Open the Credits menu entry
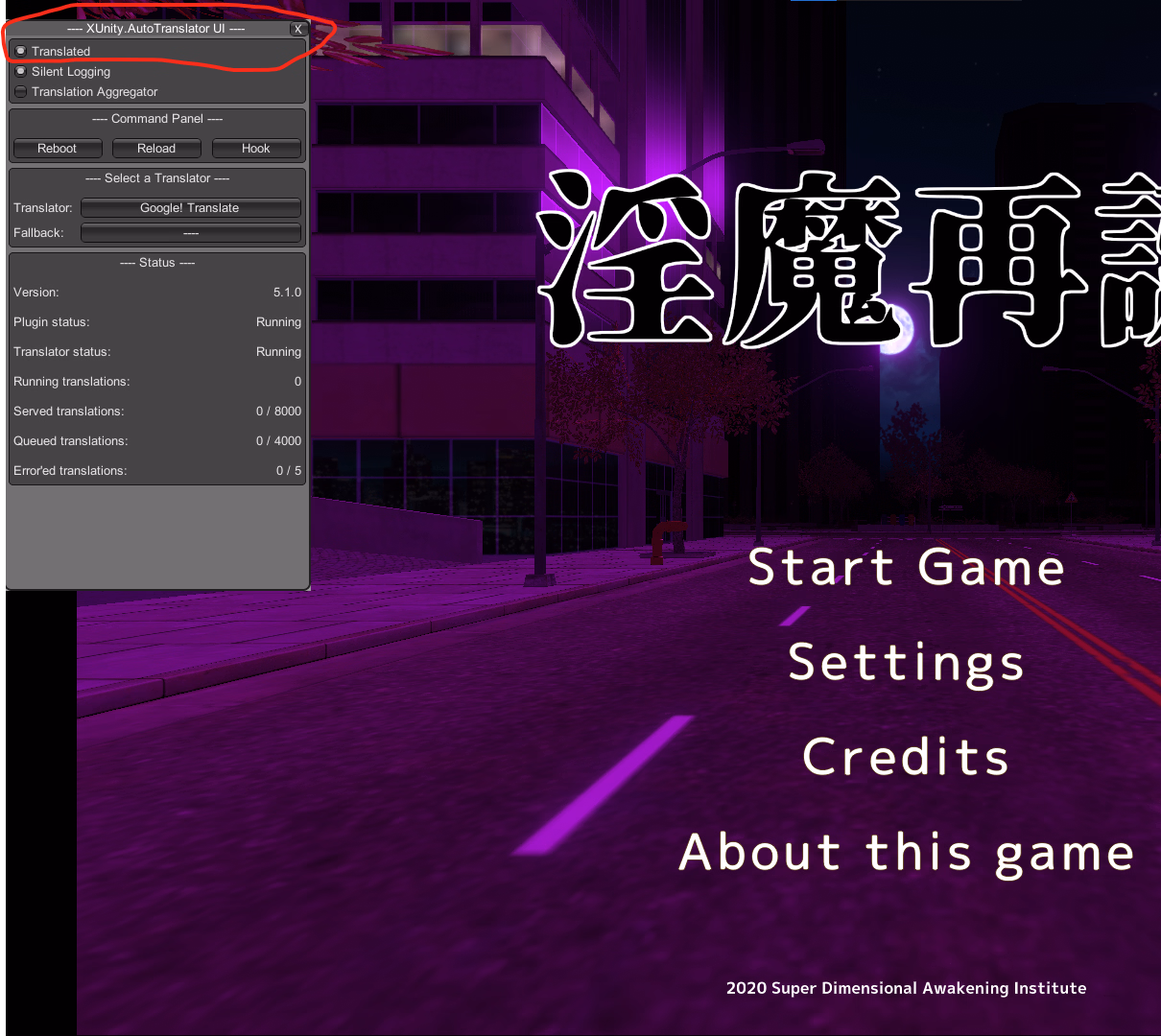 pos(906,757)
